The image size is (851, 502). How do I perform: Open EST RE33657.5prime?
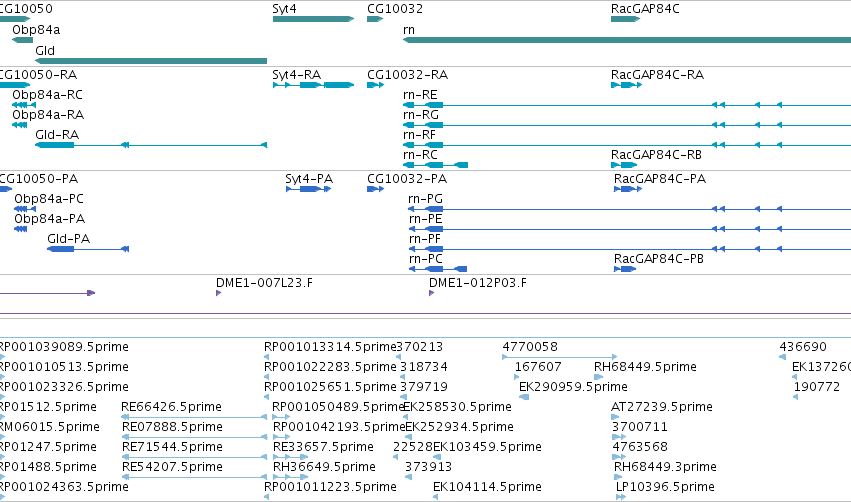pyautogui.click(x=323, y=447)
